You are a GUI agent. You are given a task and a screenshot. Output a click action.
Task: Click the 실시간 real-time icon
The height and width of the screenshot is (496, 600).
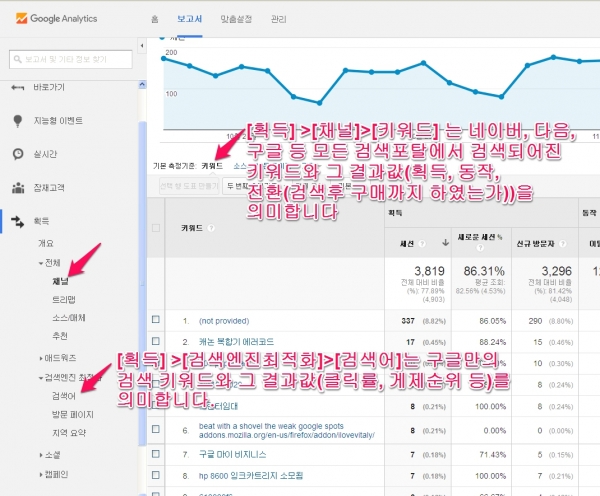pyautogui.click(x=17, y=154)
